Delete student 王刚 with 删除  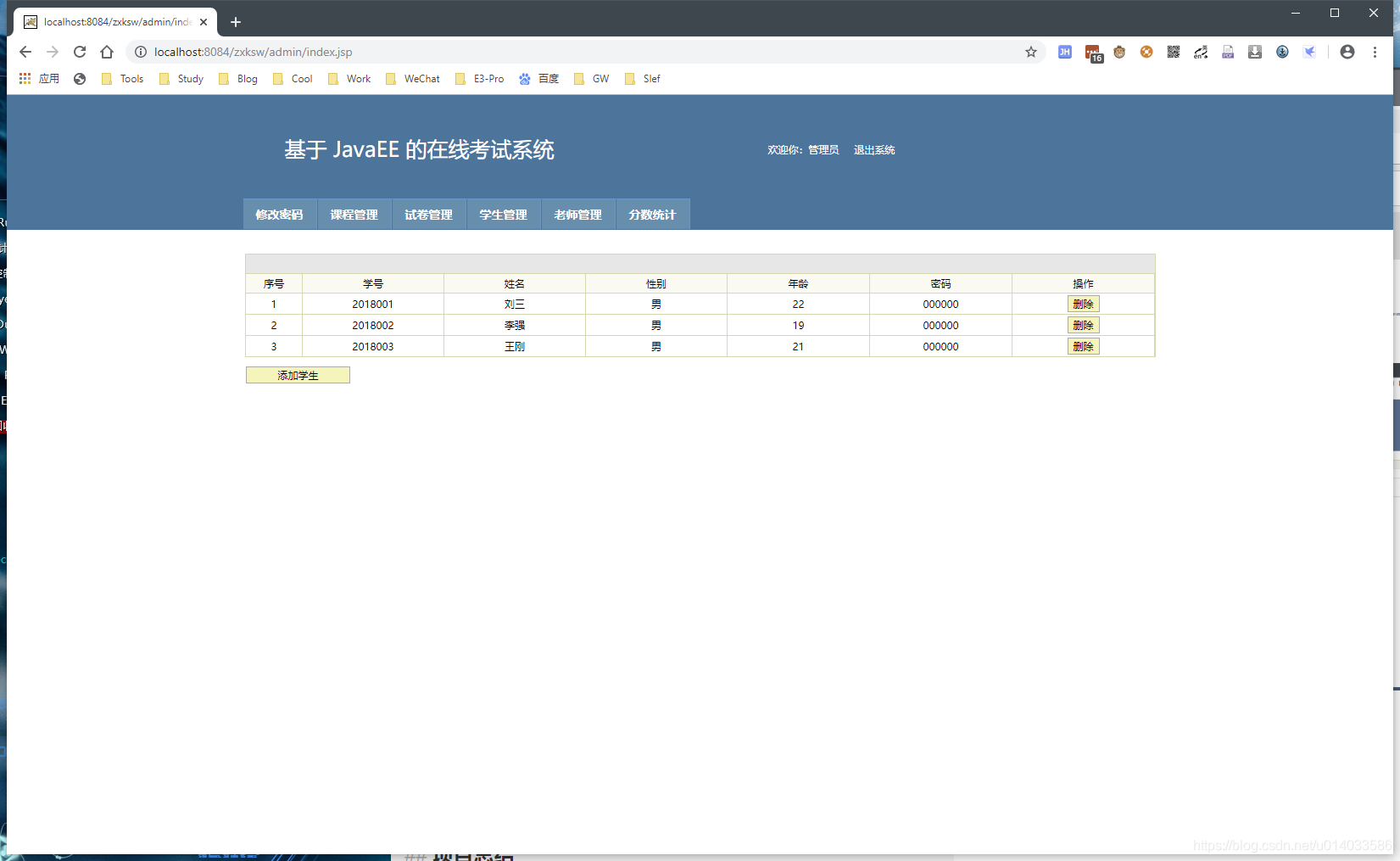pos(1083,346)
